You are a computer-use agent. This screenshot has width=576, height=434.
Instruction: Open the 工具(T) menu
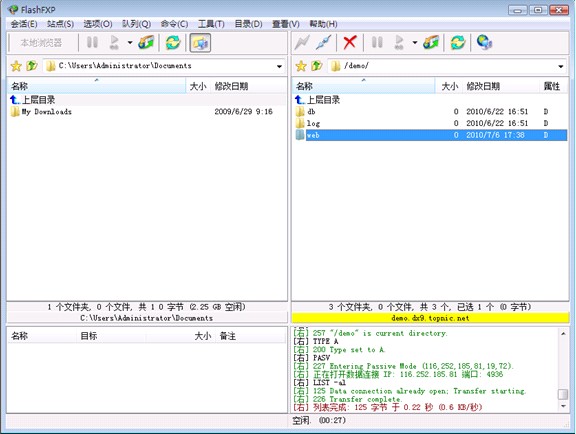click(211, 24)
